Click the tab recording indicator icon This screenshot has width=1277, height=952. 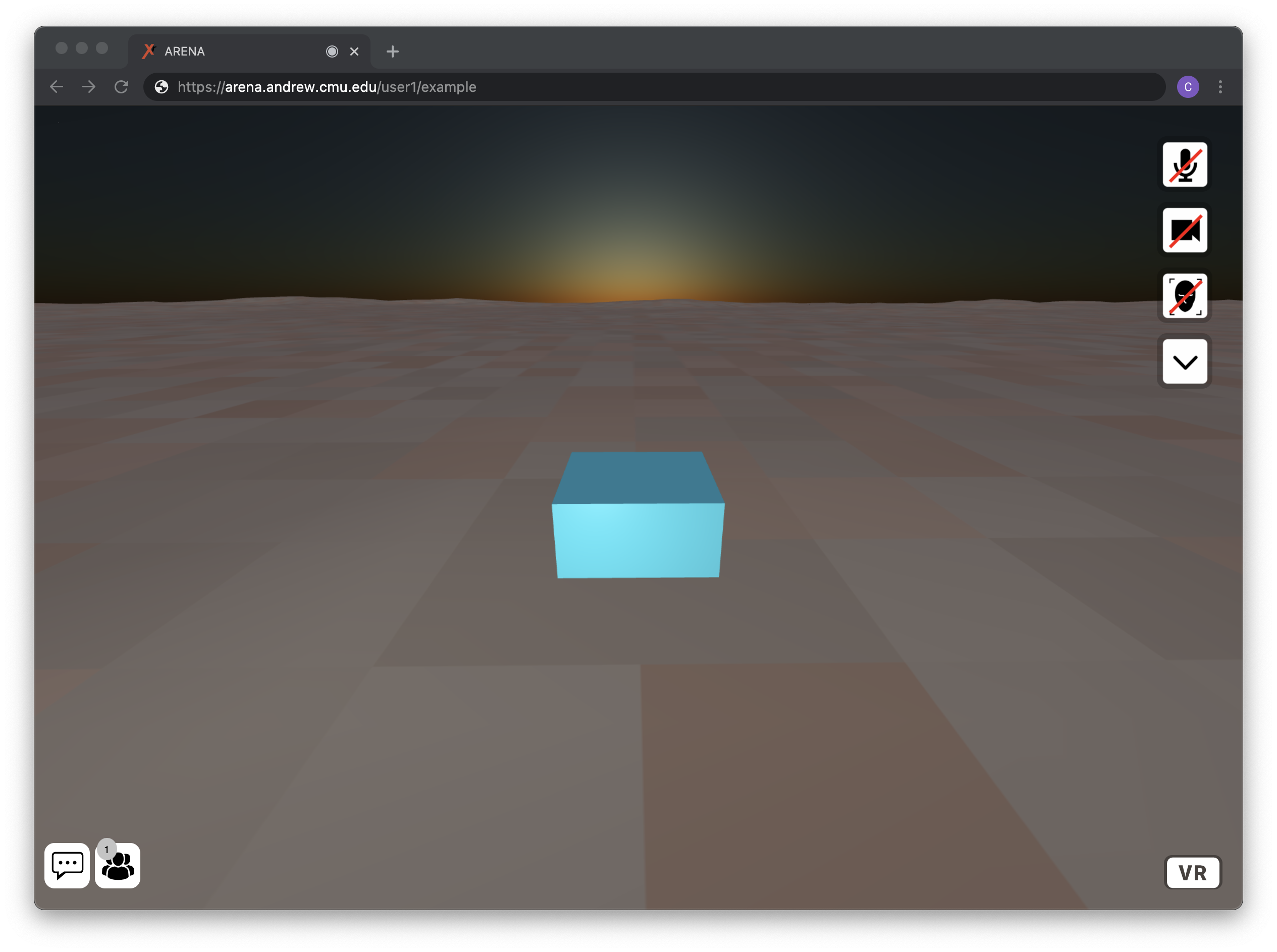[332, 51]
